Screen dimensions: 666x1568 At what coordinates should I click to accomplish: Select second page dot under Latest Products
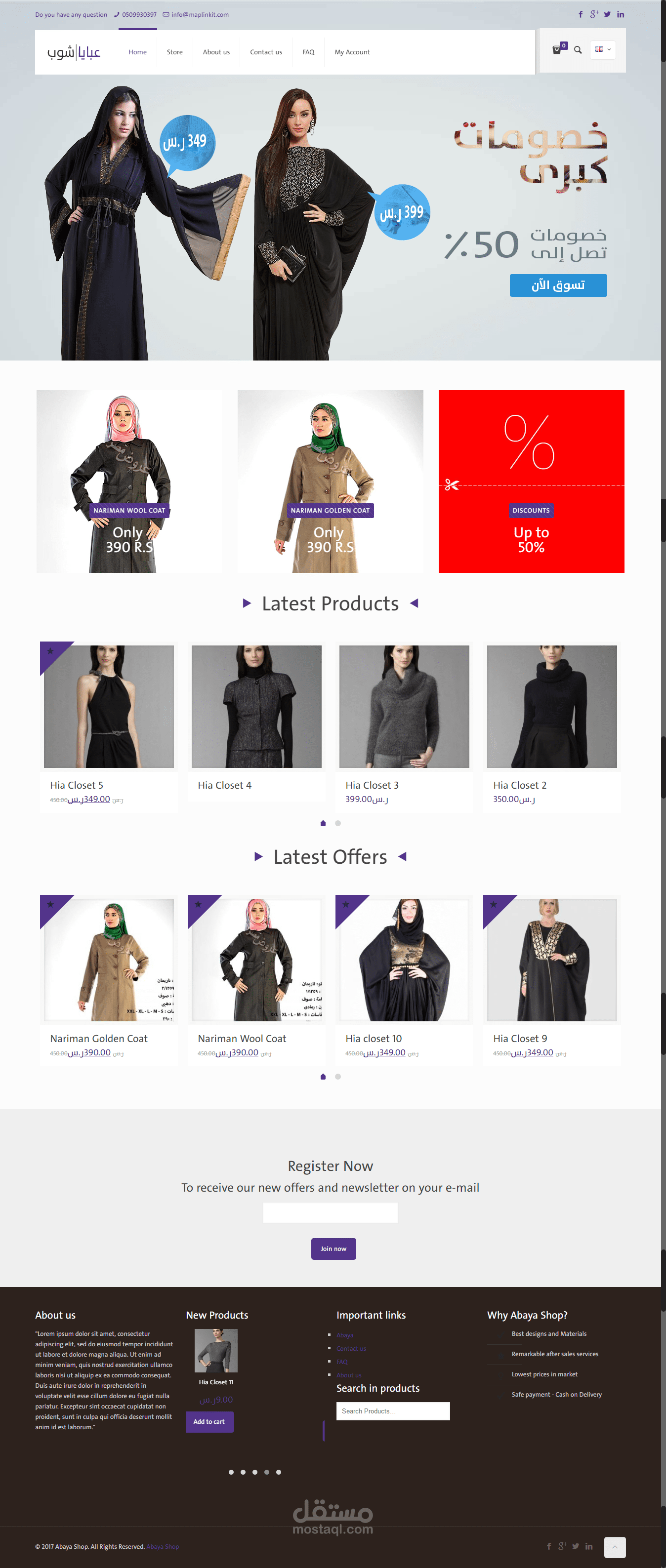click(338, 823)
